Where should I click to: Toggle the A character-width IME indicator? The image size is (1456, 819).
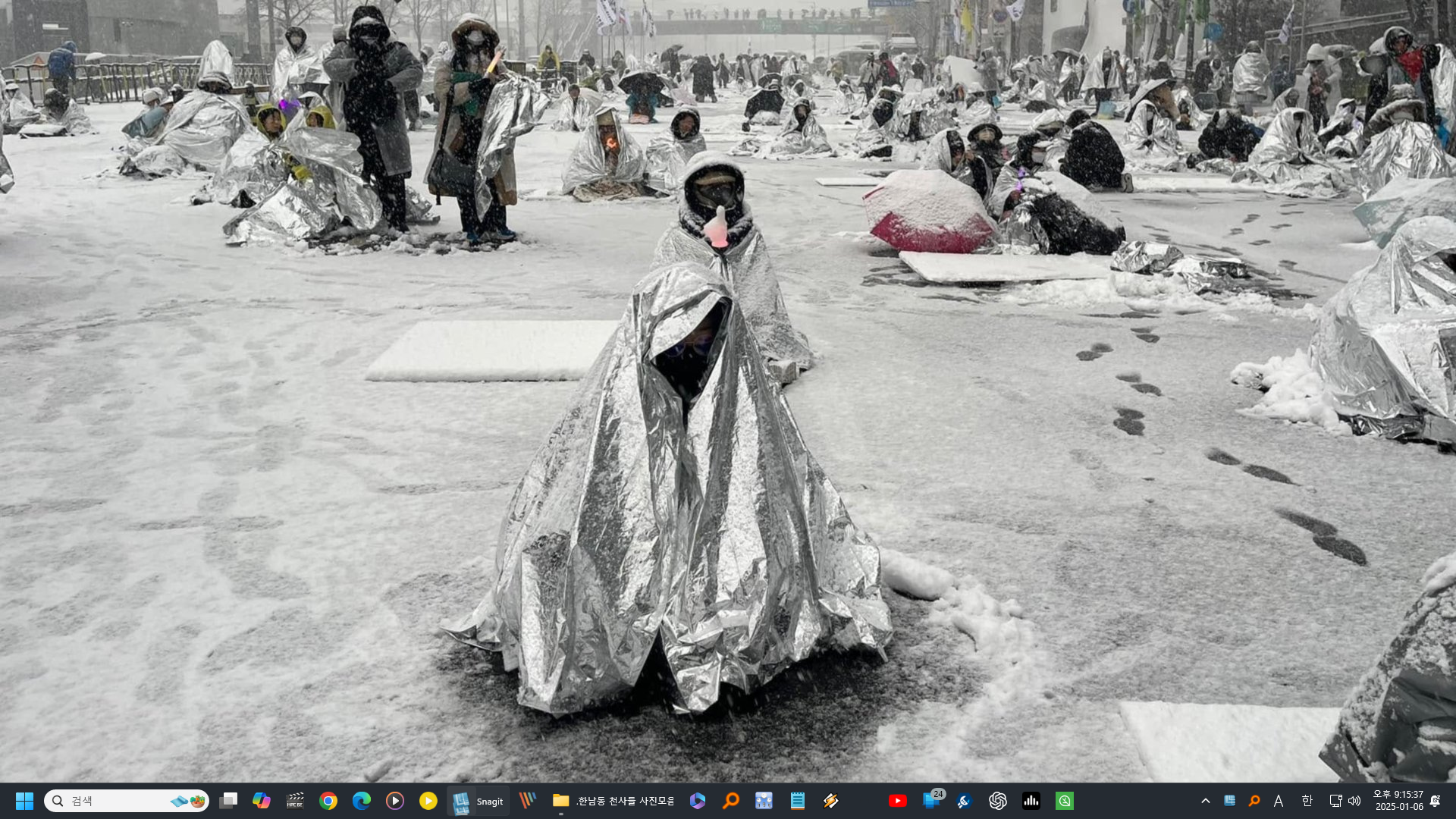click(1279, 801)
